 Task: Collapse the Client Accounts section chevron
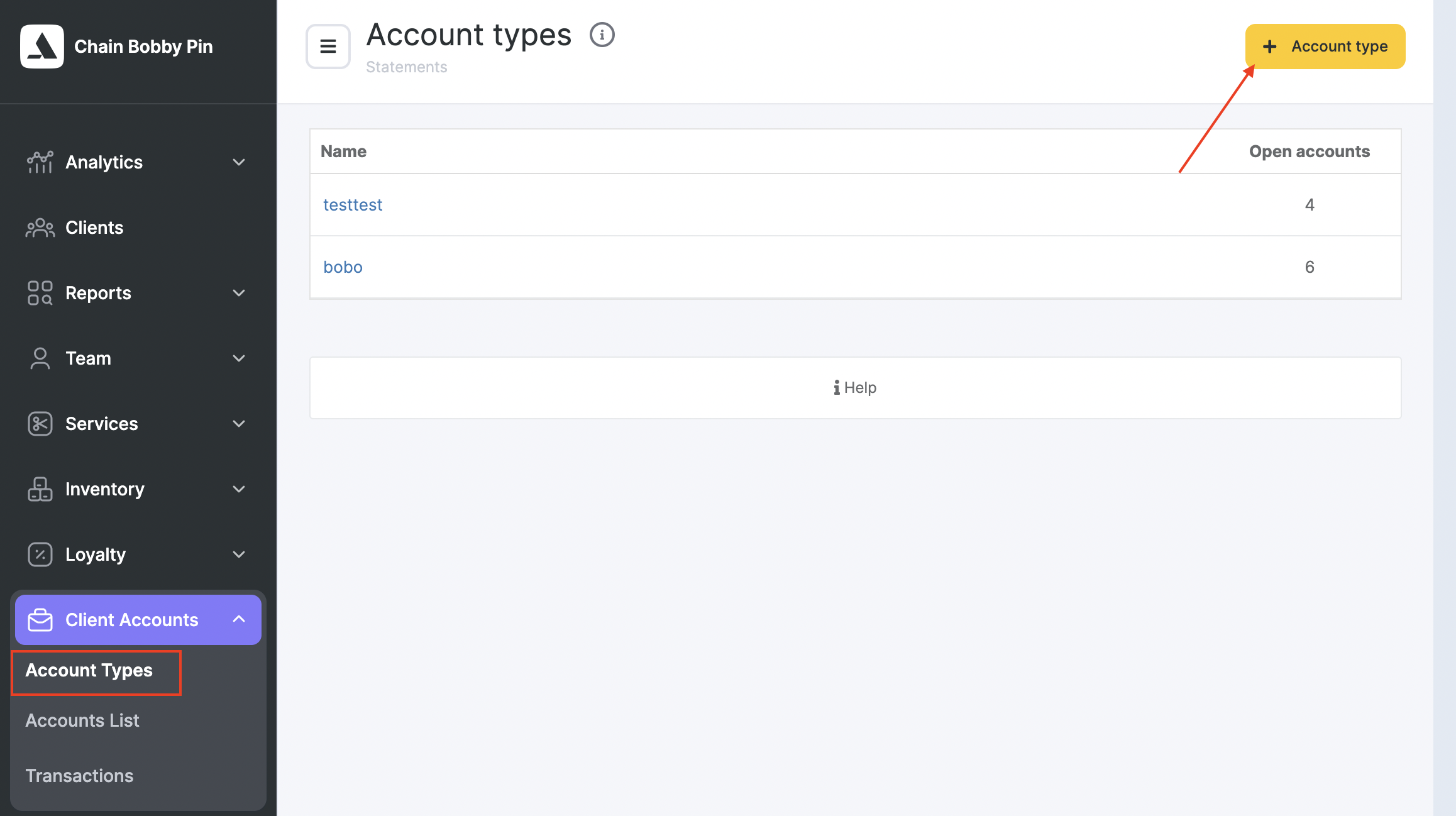coord(239,619)
